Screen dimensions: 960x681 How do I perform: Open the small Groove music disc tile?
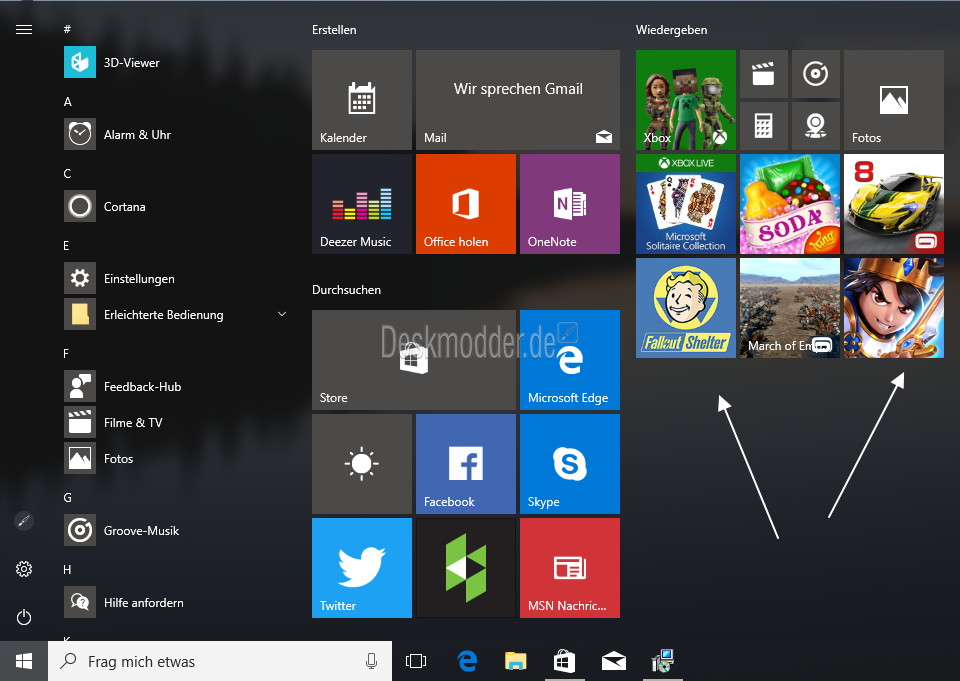(x=816, y=74)
